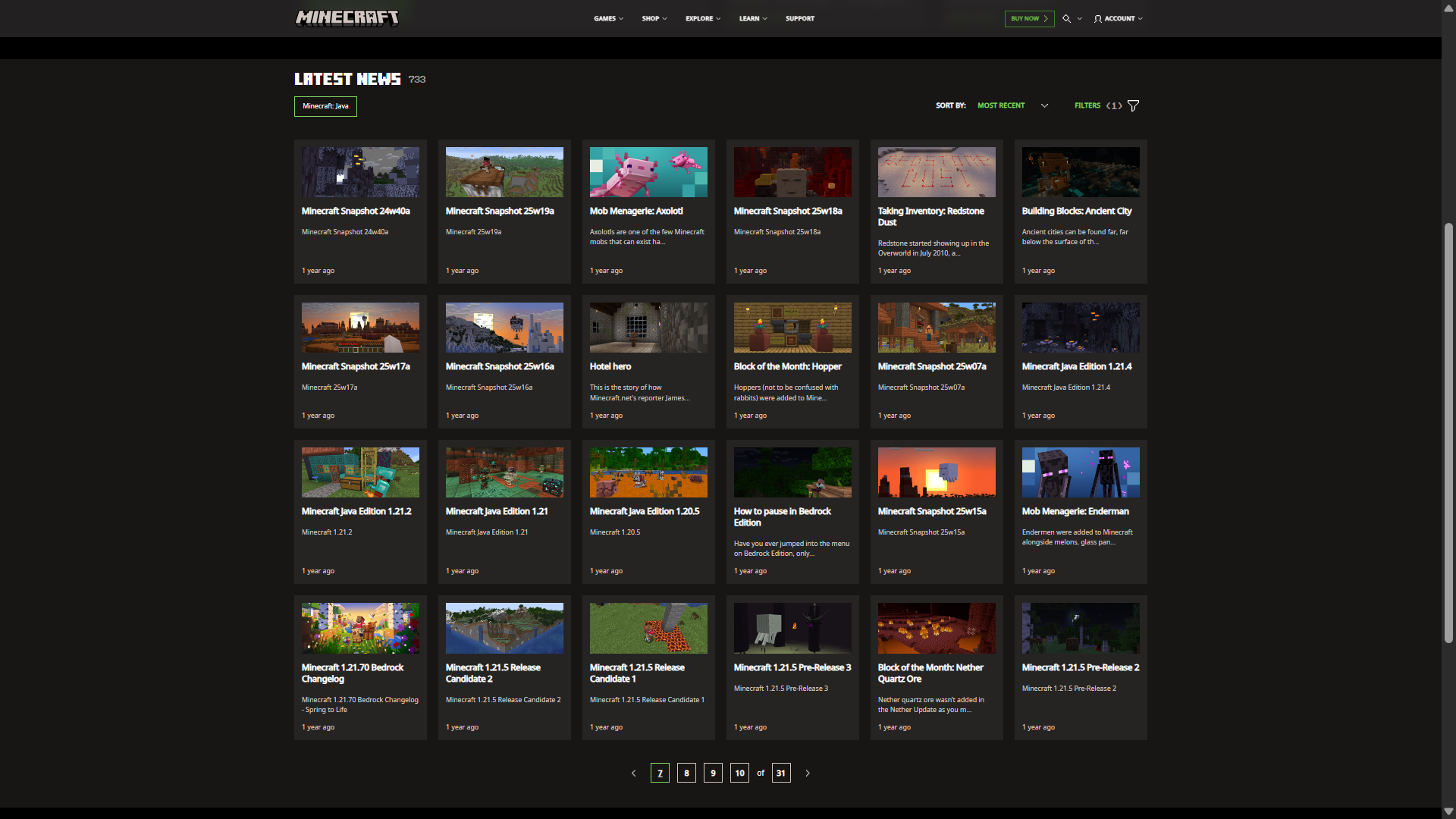Click the scrollbar down arrow
The image size is (1456, 819).
click(x=1448, y=811)
